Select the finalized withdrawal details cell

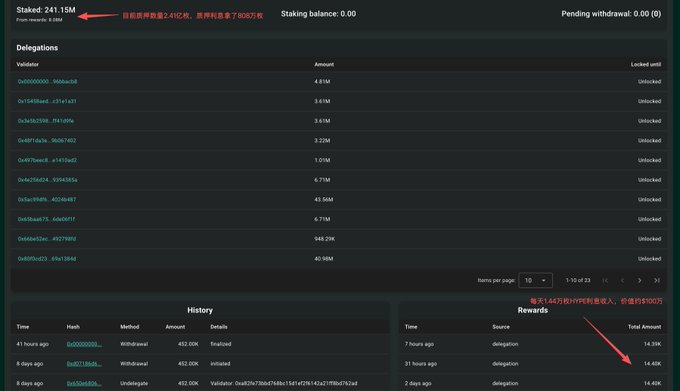click(x=221, y=344)
